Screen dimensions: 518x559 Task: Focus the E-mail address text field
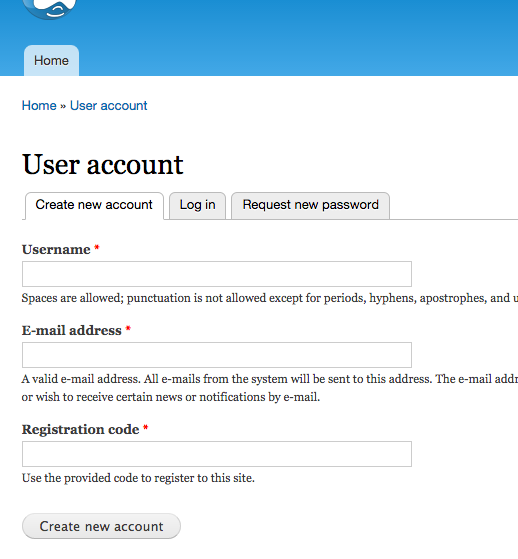[217, 355]
